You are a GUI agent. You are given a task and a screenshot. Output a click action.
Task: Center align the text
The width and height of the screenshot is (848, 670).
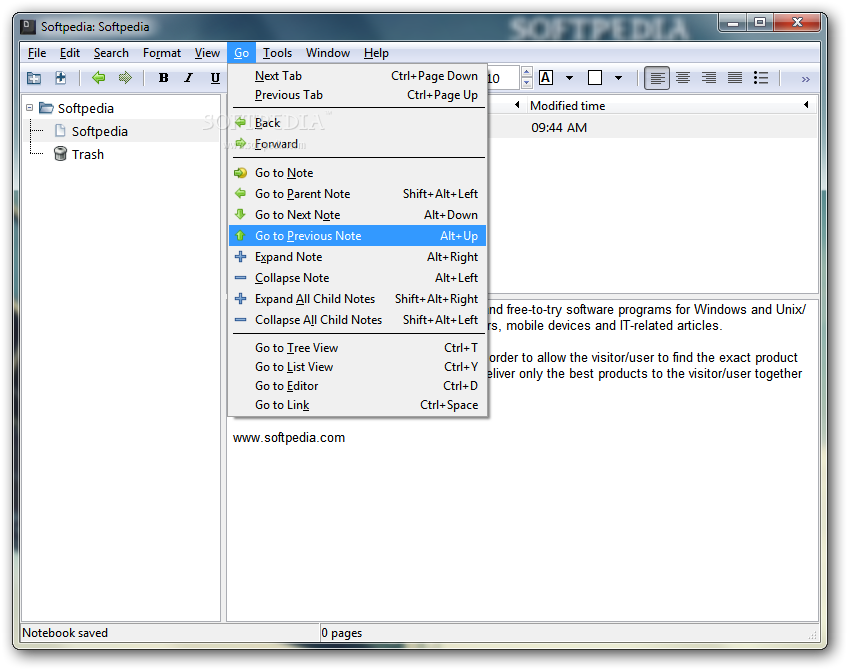pos(683,78)
